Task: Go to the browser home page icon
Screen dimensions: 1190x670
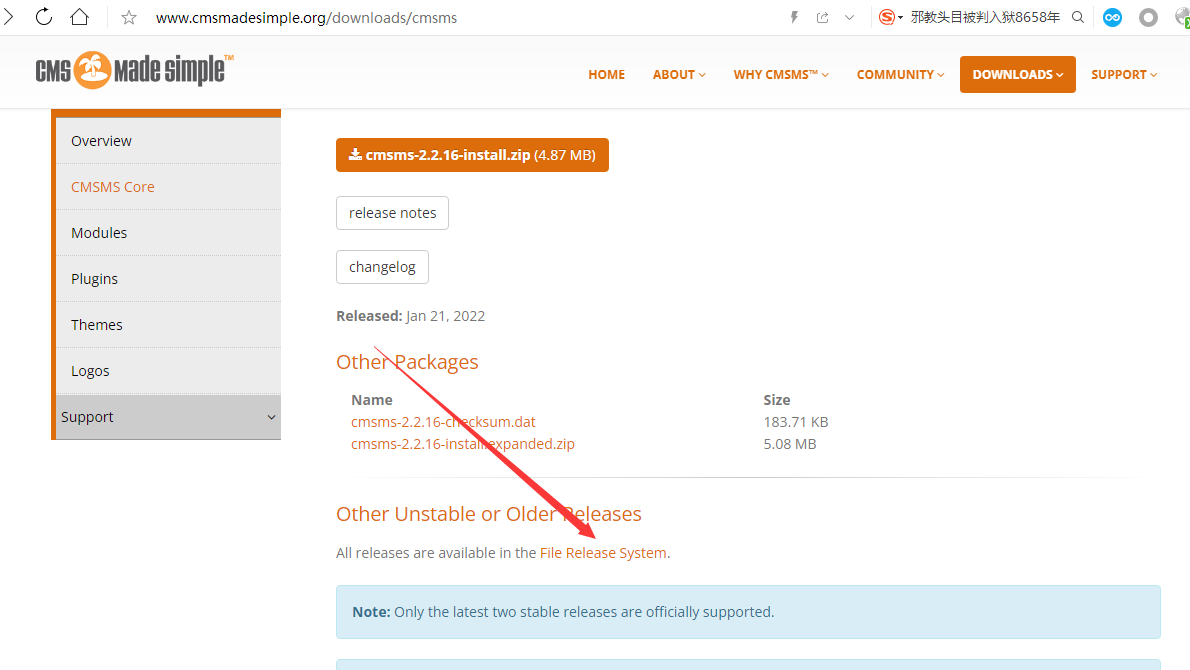Action: pyautogui.click(x=80, y=17)
